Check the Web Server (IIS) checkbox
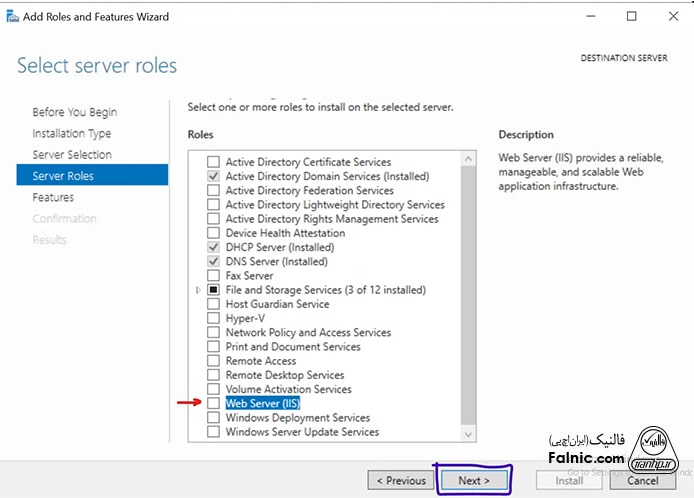 [212, 404]
